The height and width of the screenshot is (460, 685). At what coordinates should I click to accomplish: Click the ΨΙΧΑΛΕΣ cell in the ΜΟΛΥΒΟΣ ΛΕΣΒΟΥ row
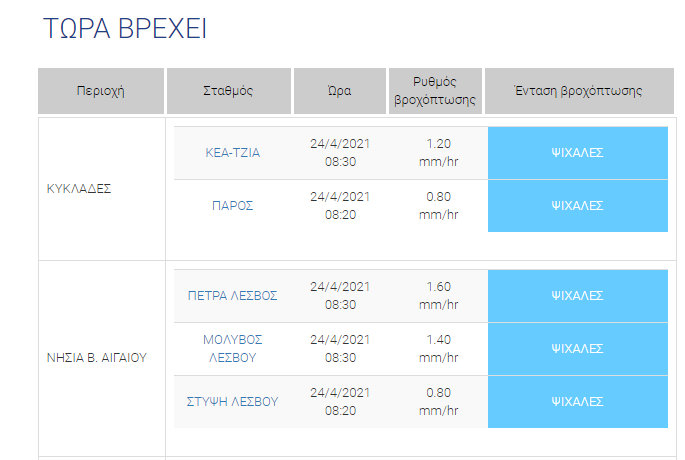click(x=577, y=349)
